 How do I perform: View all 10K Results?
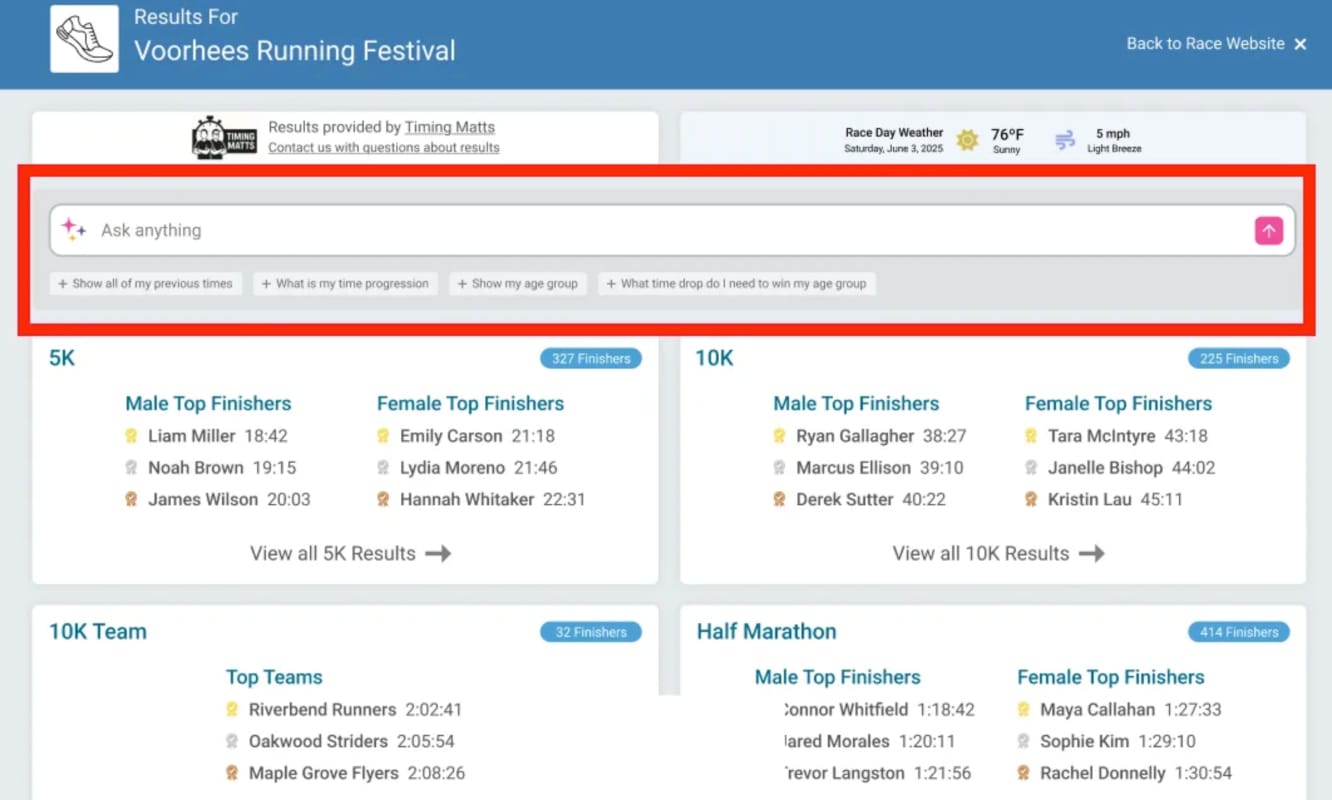tap(998, 554)
